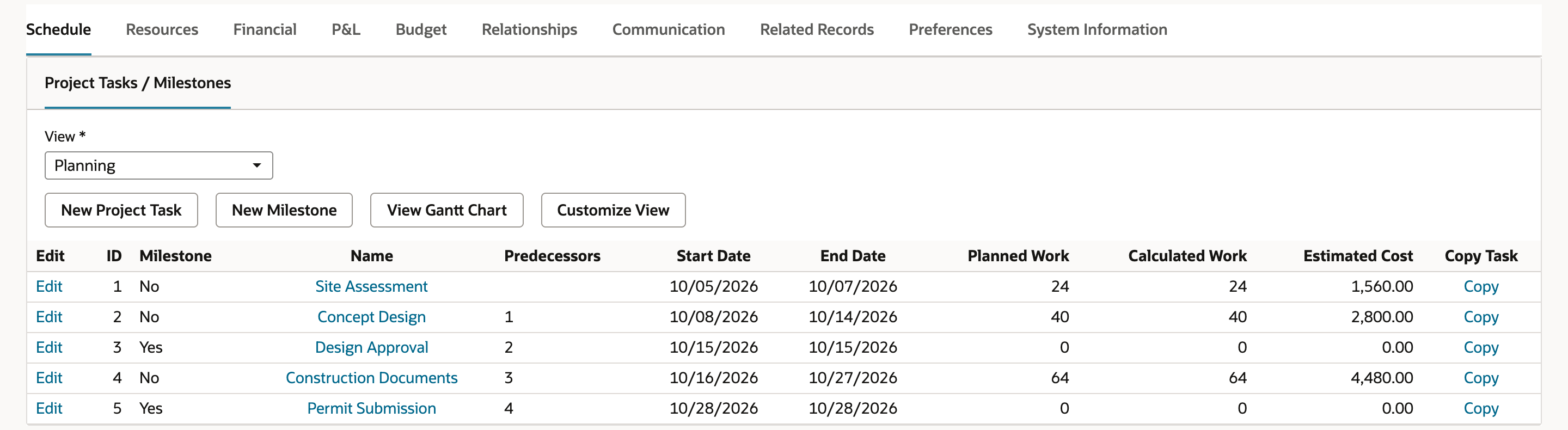Screen dimensions: 1568x430
Task: Open the Planning view dropdown
Action: click(158, 165)
